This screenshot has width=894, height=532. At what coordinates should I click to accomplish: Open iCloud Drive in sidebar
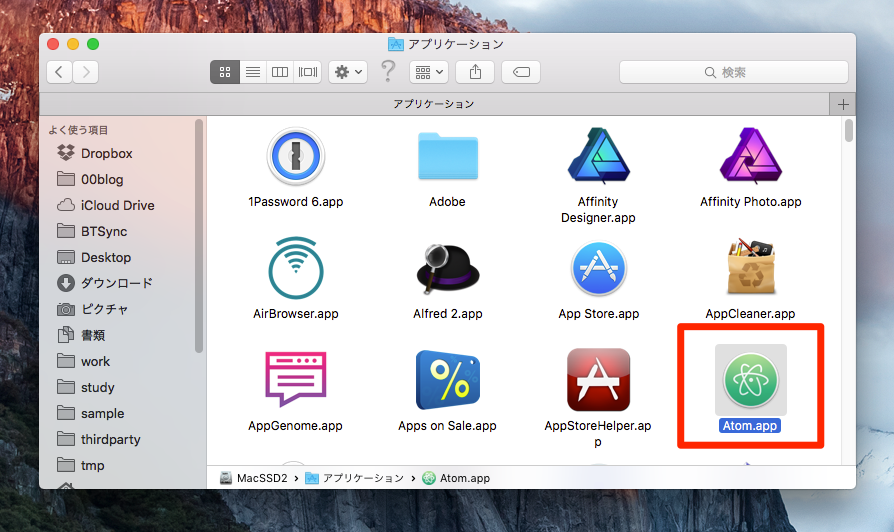[x=106, y=205]
